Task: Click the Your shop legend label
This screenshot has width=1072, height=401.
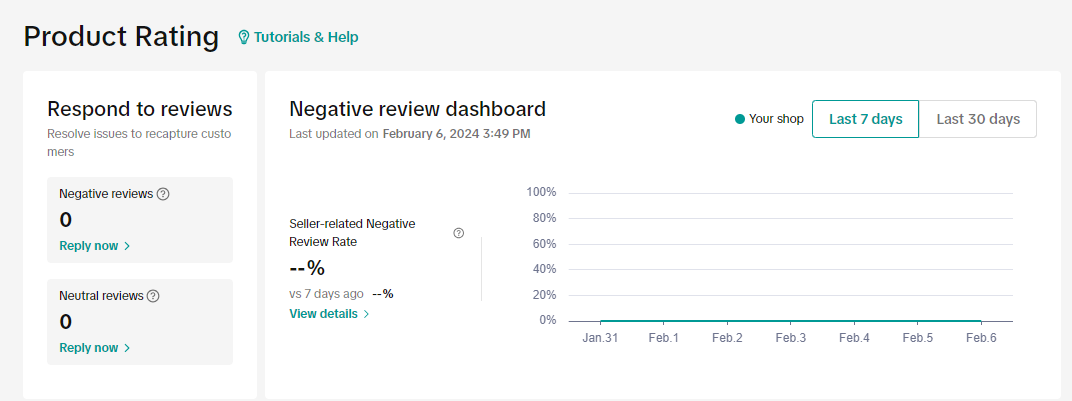Action: point(776,119)
